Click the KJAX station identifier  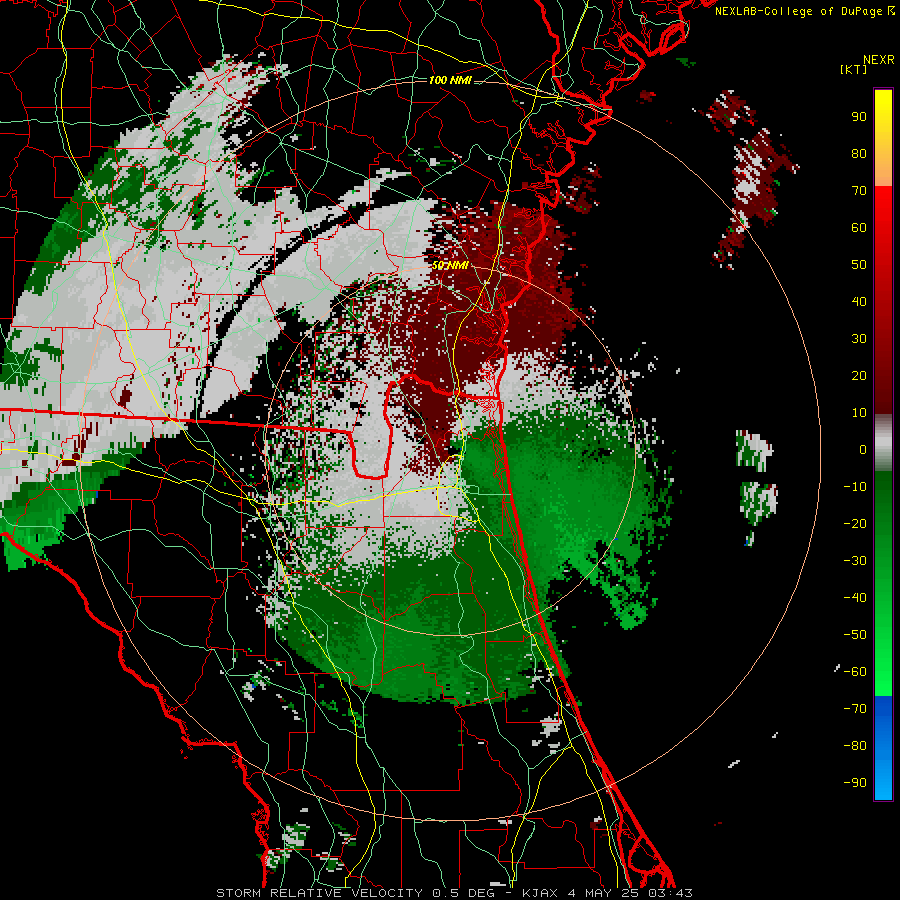540,893
